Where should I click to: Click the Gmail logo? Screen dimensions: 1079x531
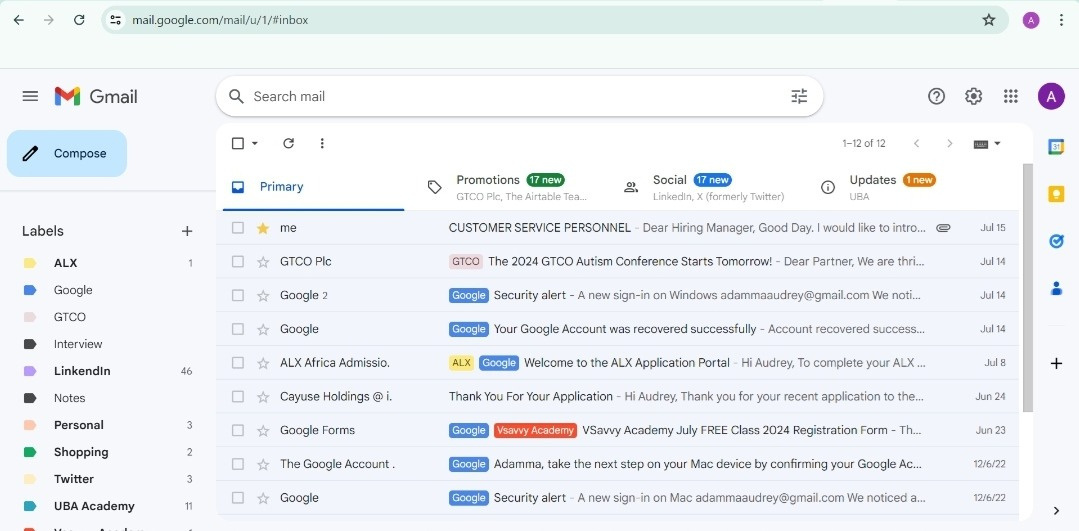96,96
